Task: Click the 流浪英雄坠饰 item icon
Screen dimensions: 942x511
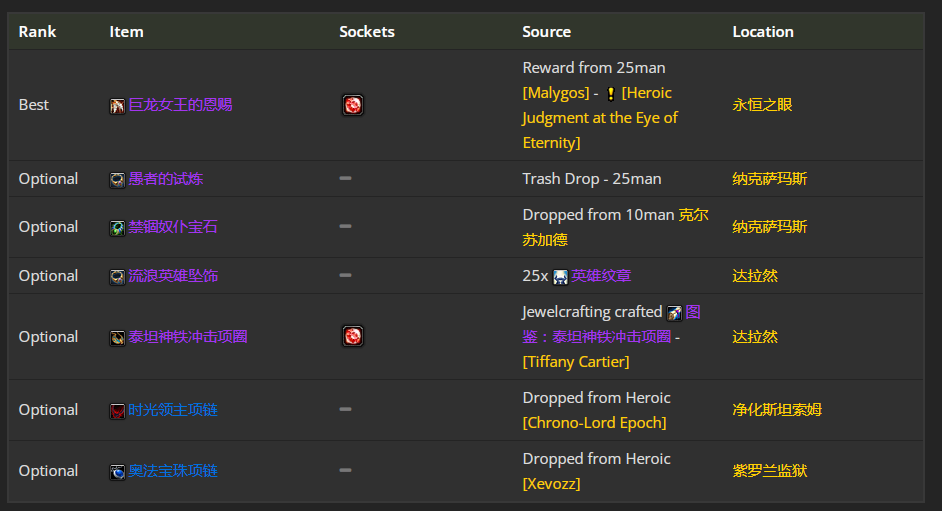Action: coord(117,277)
